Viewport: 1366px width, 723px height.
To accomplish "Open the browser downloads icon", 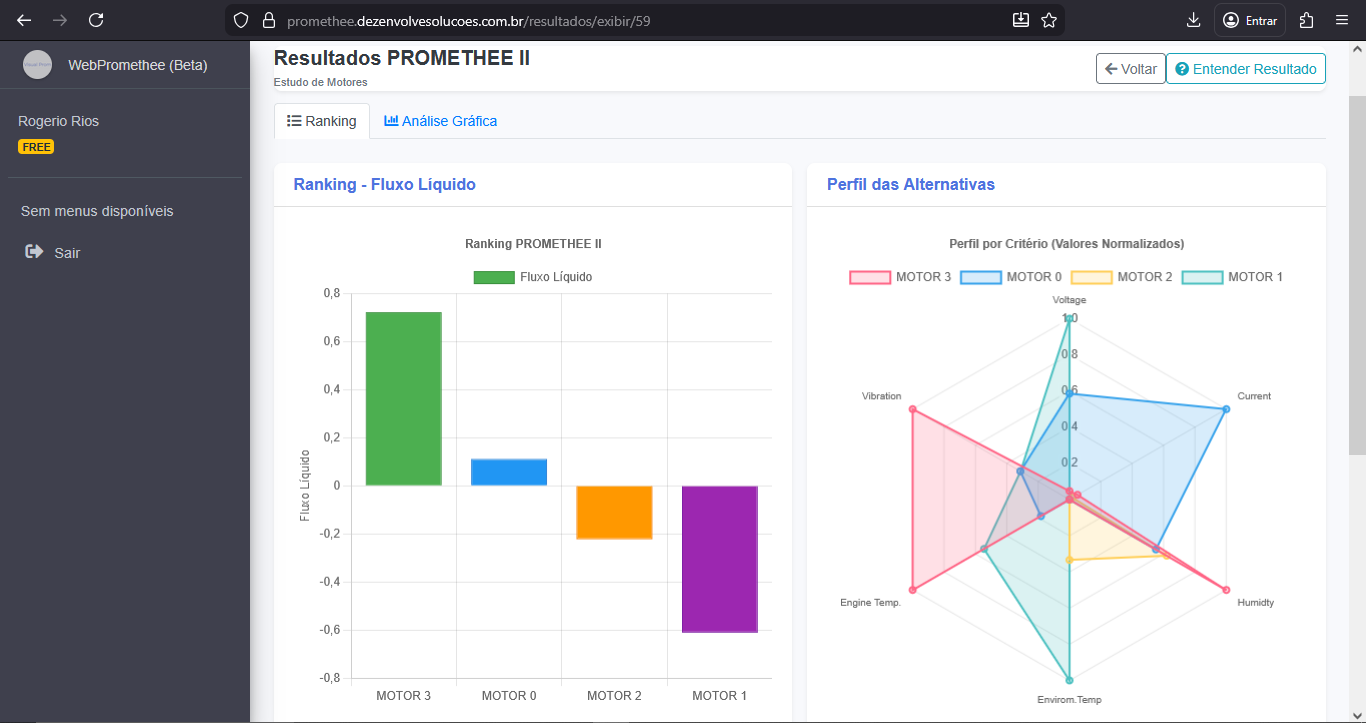I will 1193,20.
